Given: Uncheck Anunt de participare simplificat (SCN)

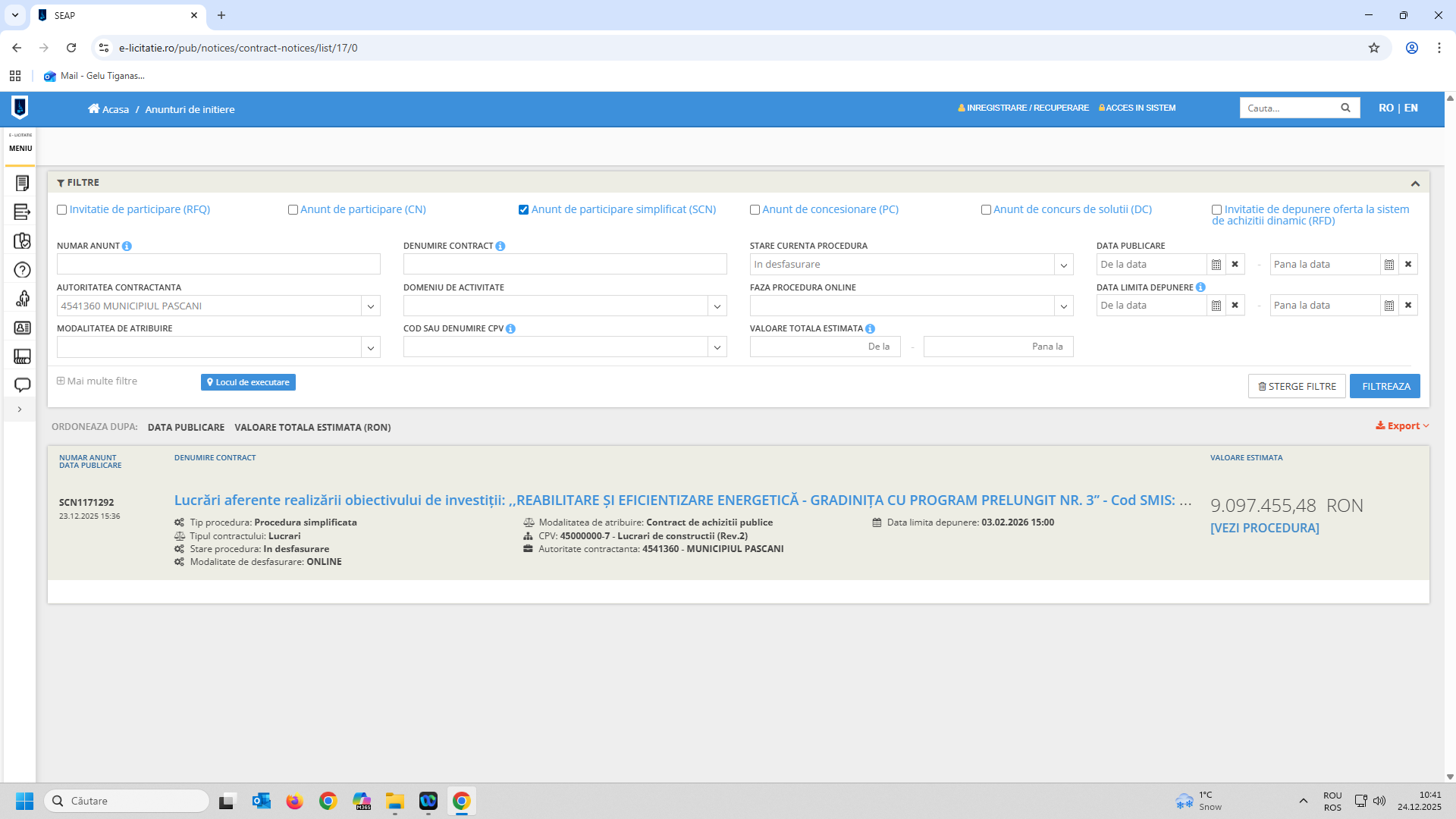Looking at the screenshot, I should click(x=523, y=210).
